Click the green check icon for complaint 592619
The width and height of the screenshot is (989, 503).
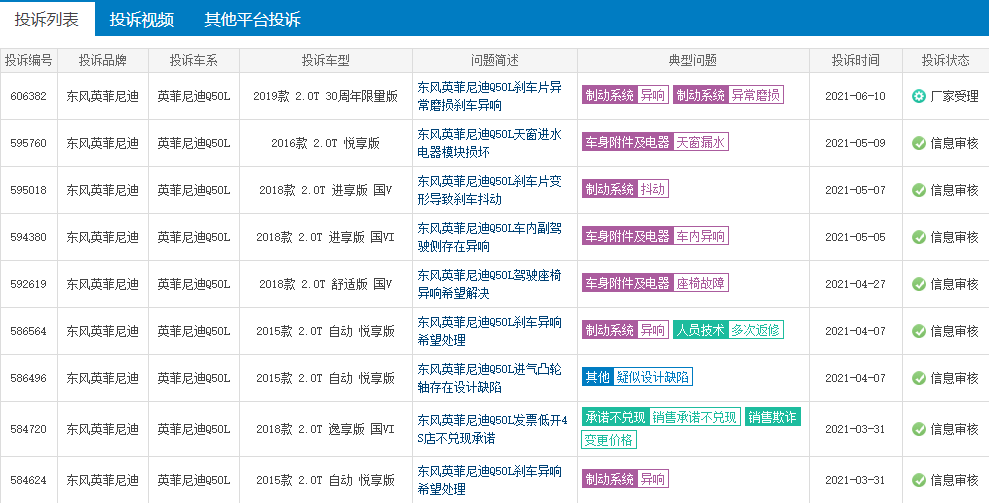point(918,284)
